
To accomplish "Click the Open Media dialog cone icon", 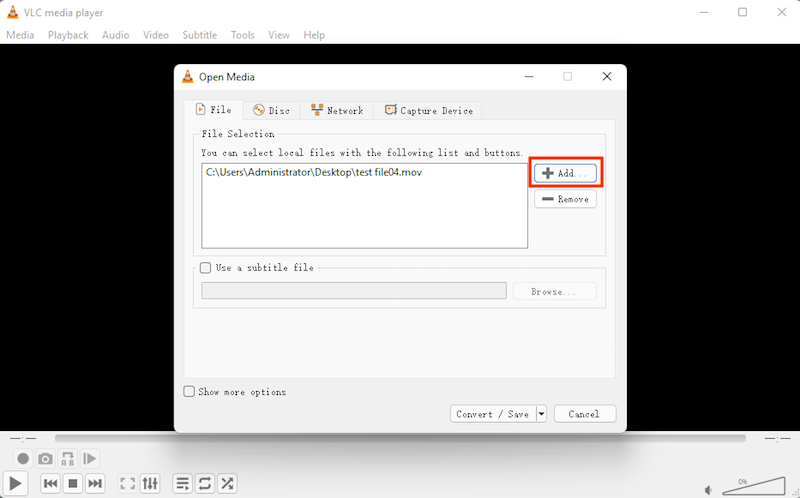I will coord(188,77).
